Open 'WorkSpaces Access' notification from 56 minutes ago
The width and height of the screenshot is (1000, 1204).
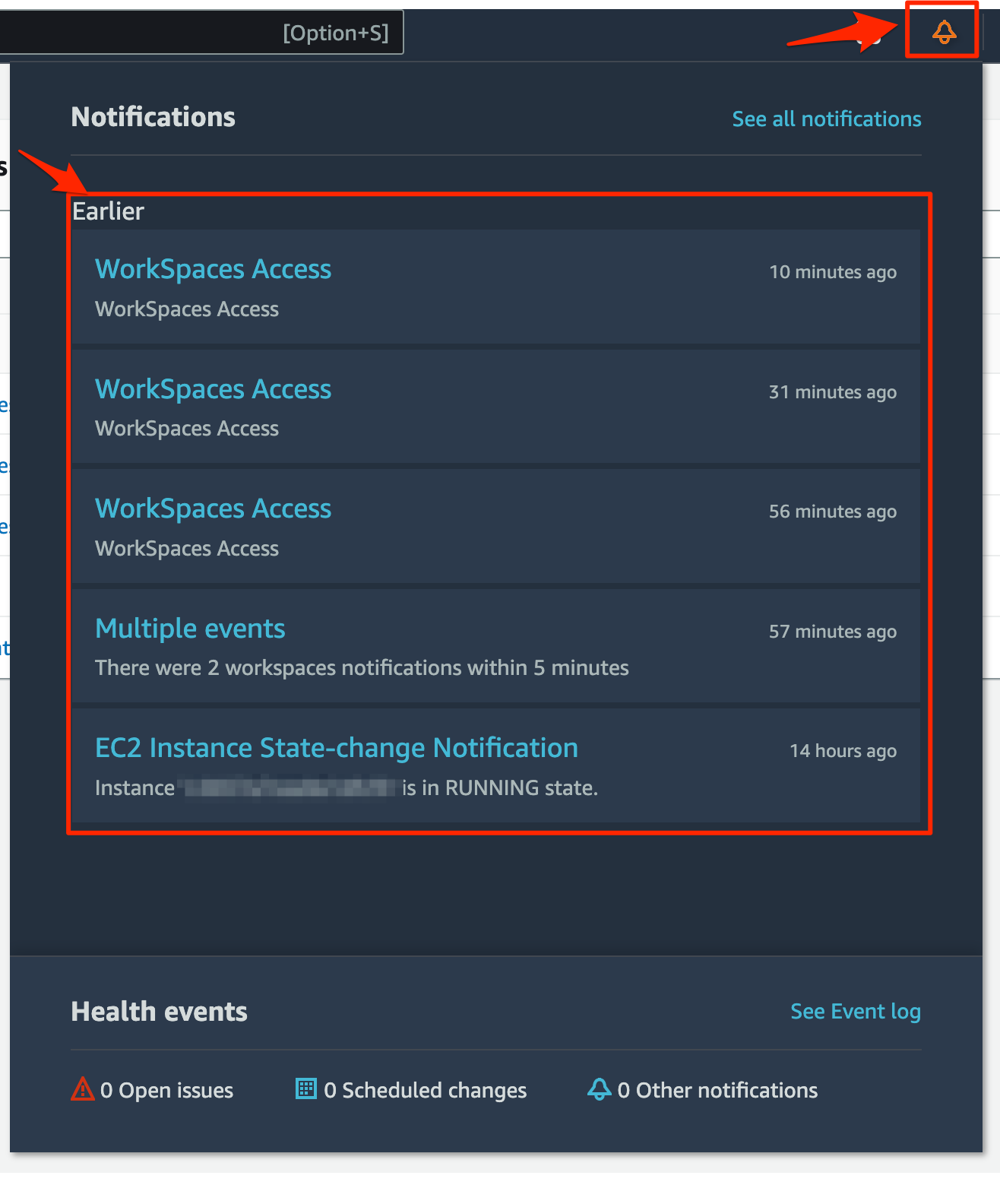coord(214,509)
